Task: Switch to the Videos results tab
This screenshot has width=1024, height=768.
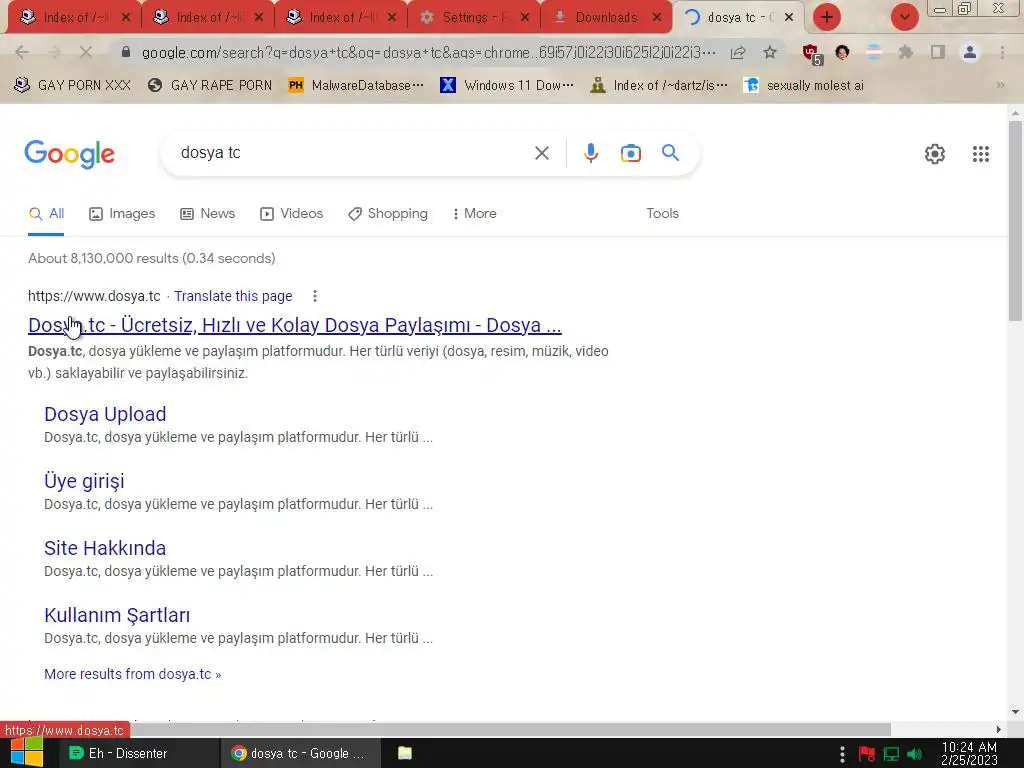Action: pos(291,214)
